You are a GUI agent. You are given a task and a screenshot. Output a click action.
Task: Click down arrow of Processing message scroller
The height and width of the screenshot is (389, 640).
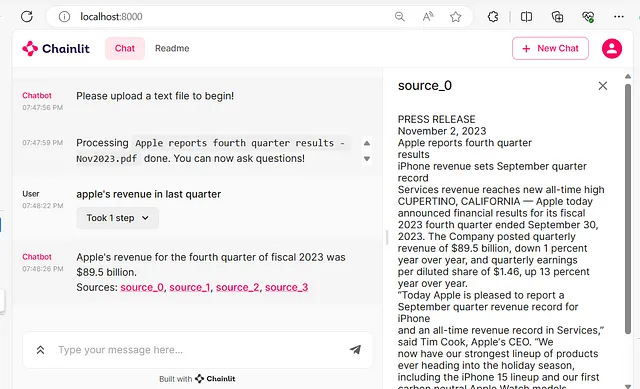point(367,159)
